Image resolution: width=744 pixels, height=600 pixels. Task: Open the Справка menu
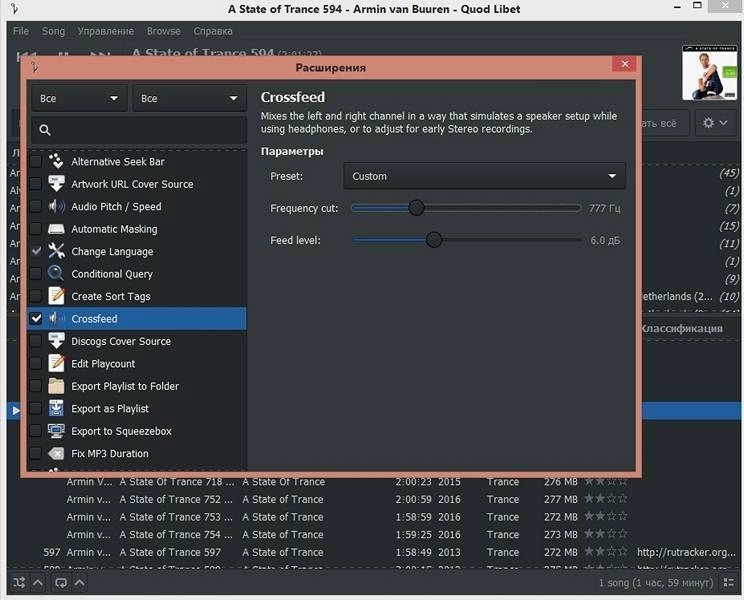click(213, 31)
